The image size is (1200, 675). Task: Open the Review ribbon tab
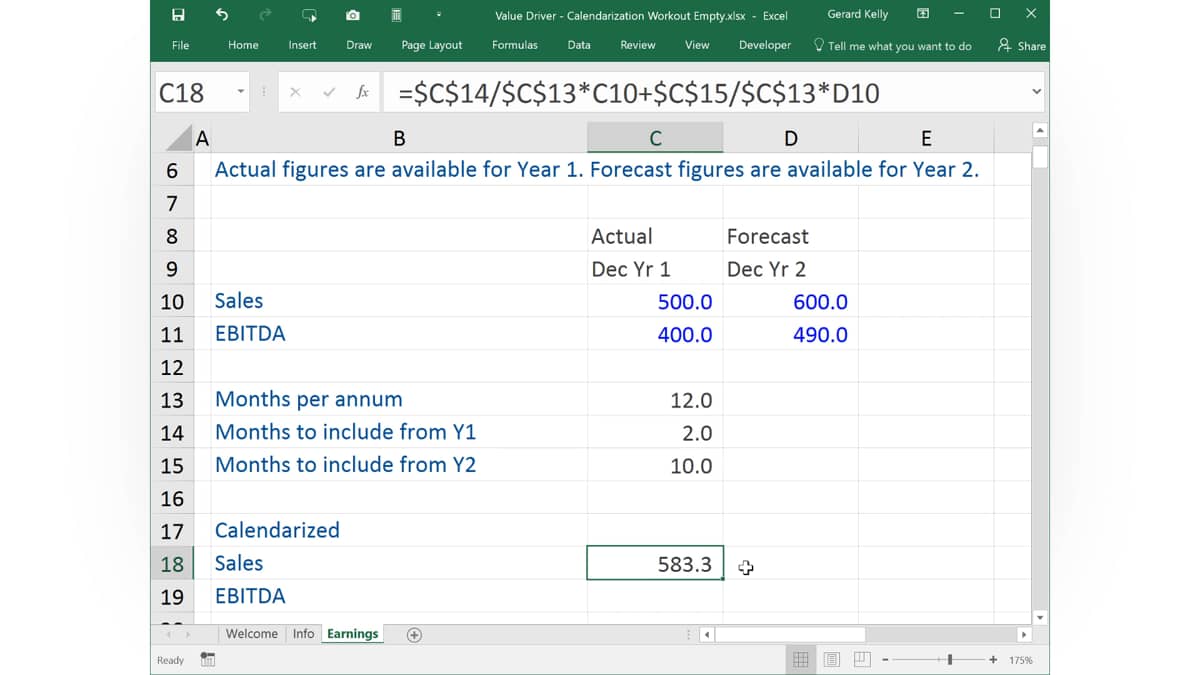click(638, 45)
